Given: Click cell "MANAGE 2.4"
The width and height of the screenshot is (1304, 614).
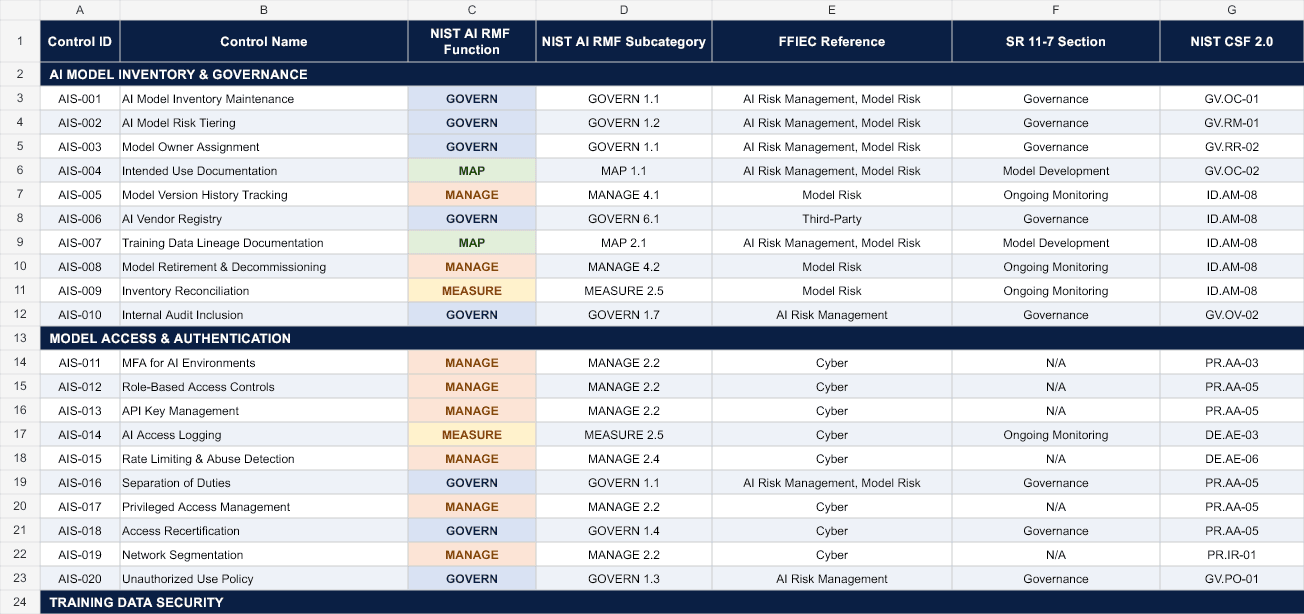Looking at the screenshot, I should 624,458.
